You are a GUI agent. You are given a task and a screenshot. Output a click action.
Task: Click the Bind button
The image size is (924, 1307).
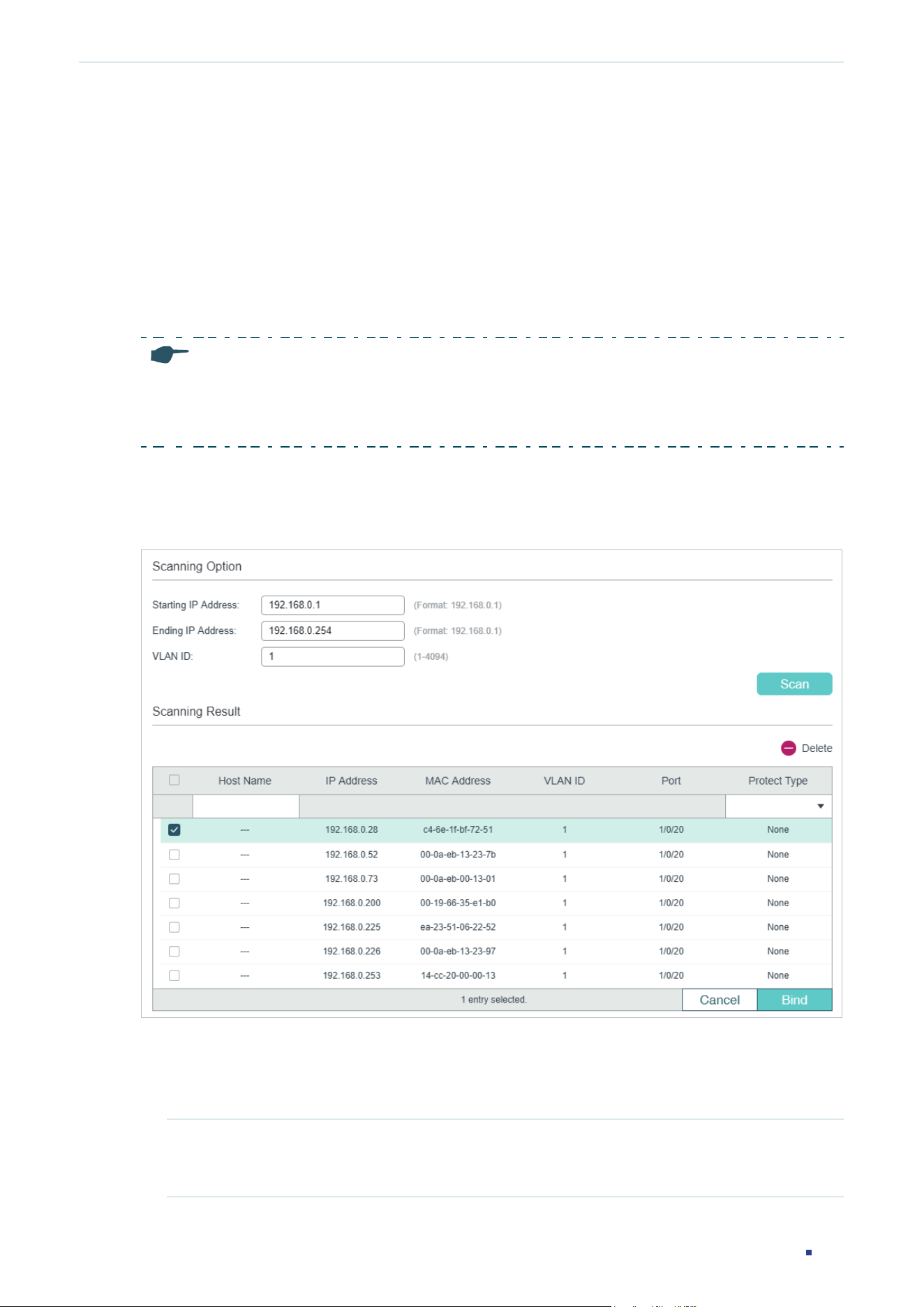(x=794, y=1000)
